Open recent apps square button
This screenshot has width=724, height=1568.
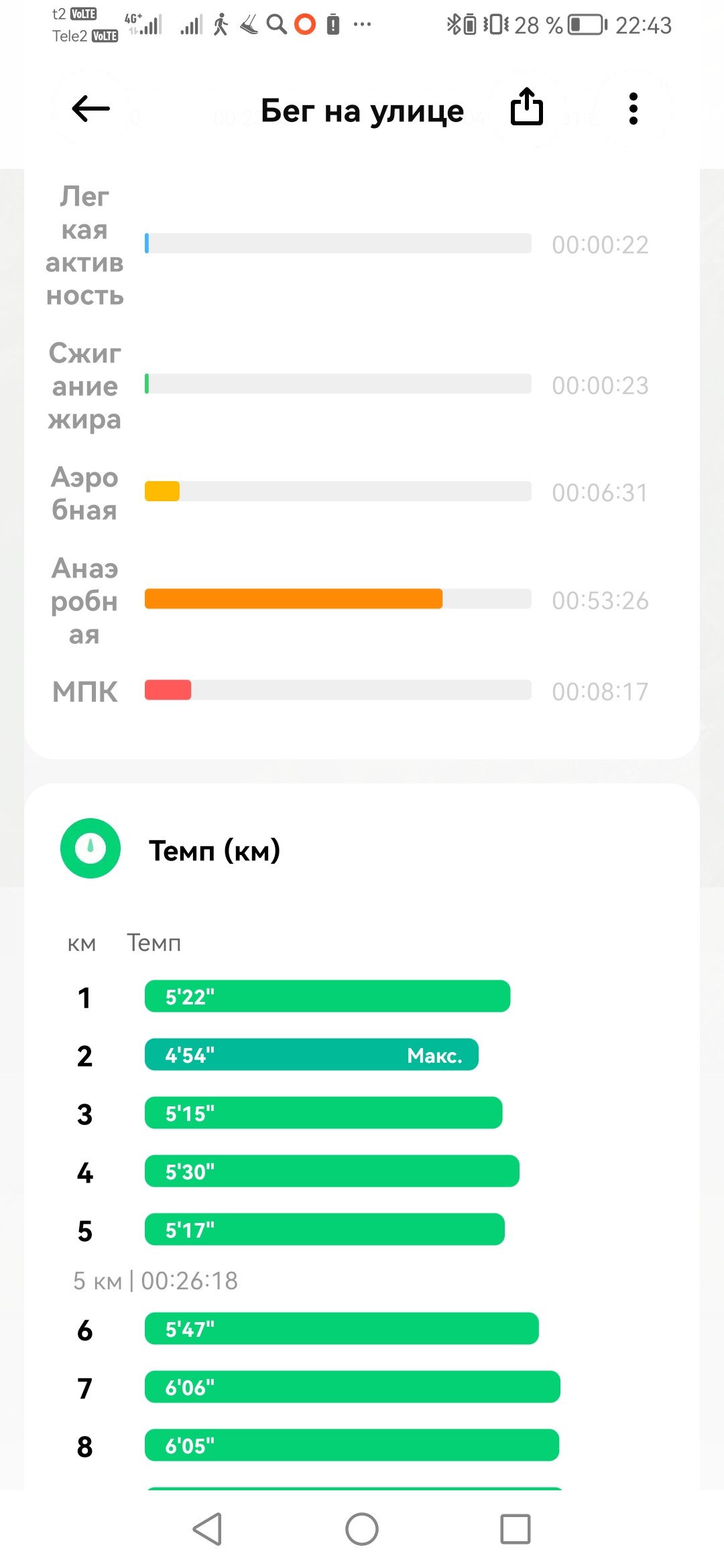(516, 1529)
